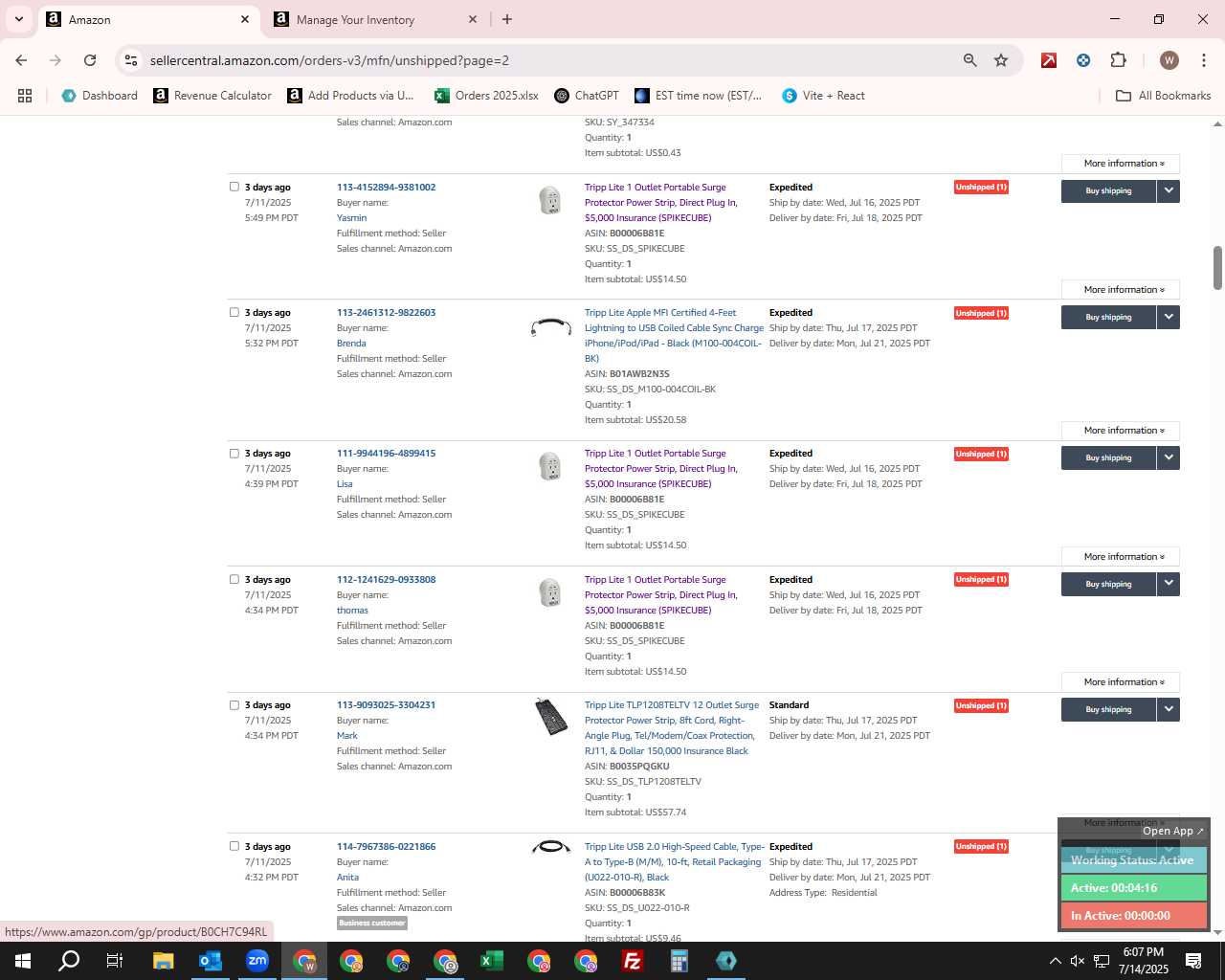Open site information icon in address bar
Viewport: 1225px width, 980px height.
131,60
